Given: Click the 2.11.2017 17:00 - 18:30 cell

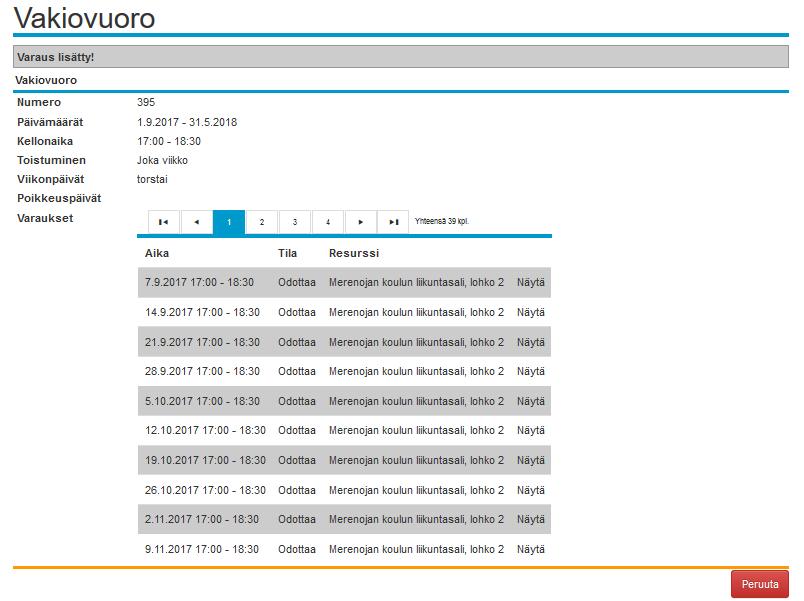Looking at the screenshot, I should click(x=202, y=519).
